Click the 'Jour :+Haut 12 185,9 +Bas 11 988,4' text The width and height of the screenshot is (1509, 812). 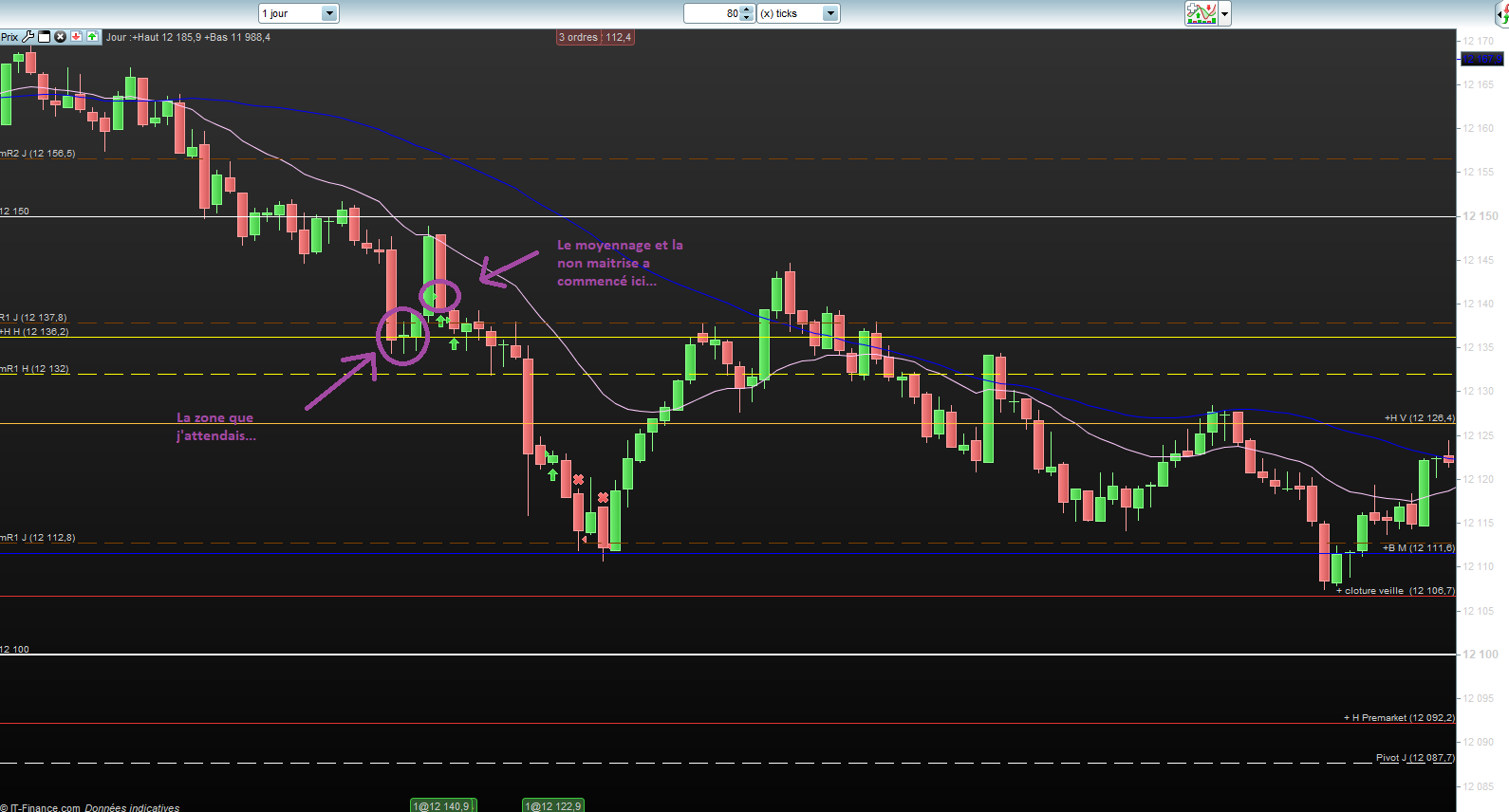(188, 37)
